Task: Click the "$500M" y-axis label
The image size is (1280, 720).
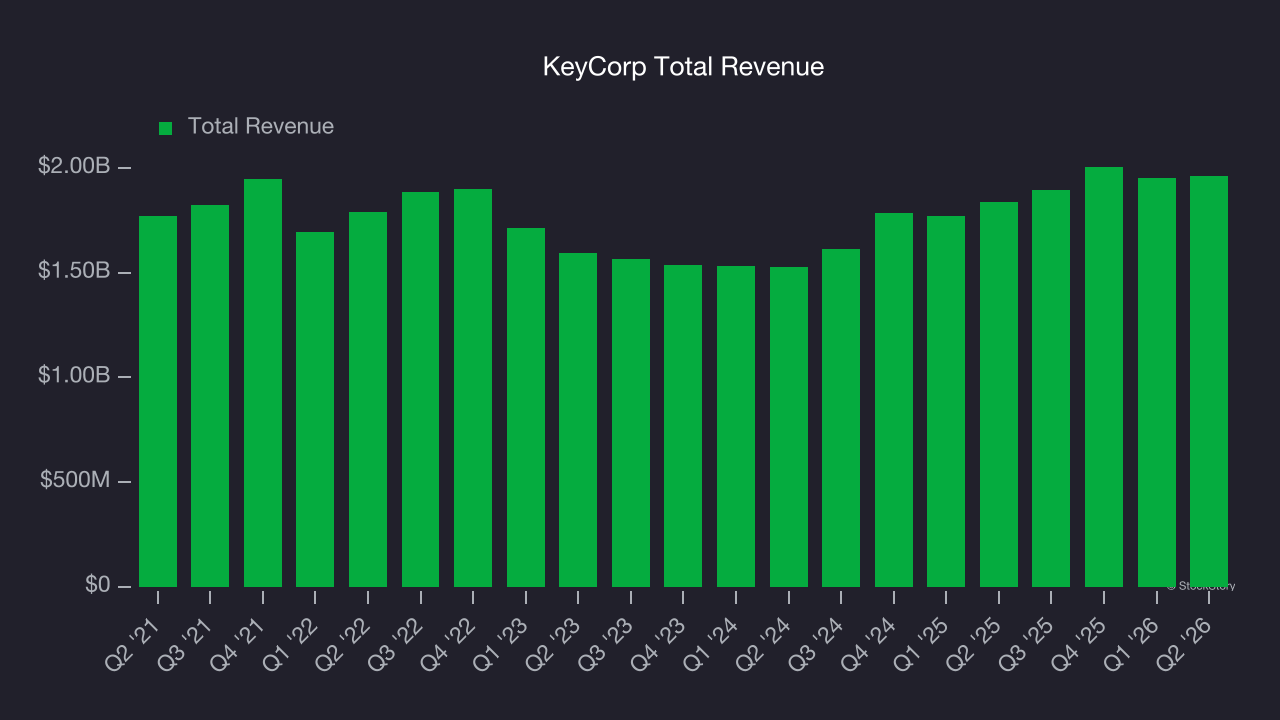Action: [75, 481]
